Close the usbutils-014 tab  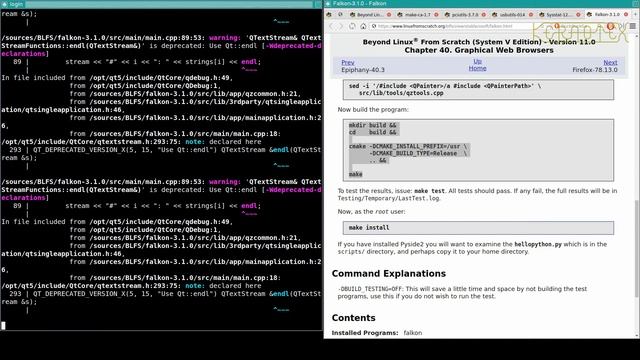pos(531,15)
